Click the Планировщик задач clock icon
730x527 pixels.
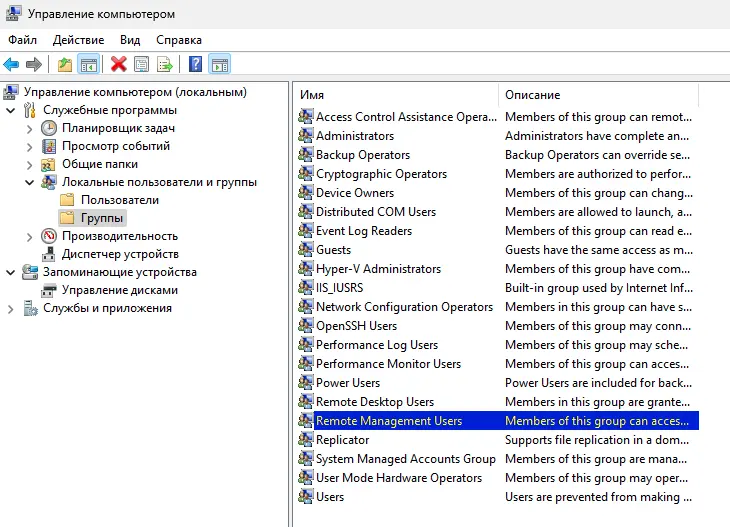click(49, 128)
